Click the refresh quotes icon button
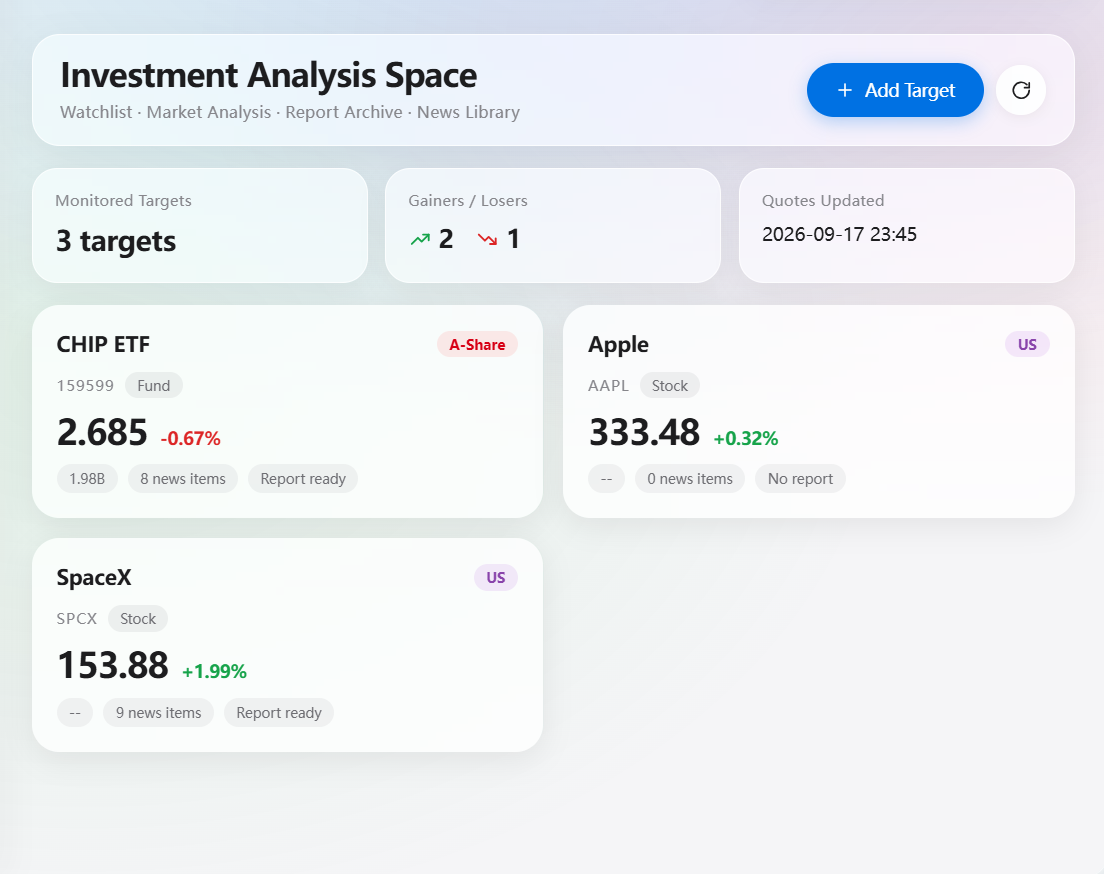This screenshot has height=874, width=1104. click(x=1021, y=90)
